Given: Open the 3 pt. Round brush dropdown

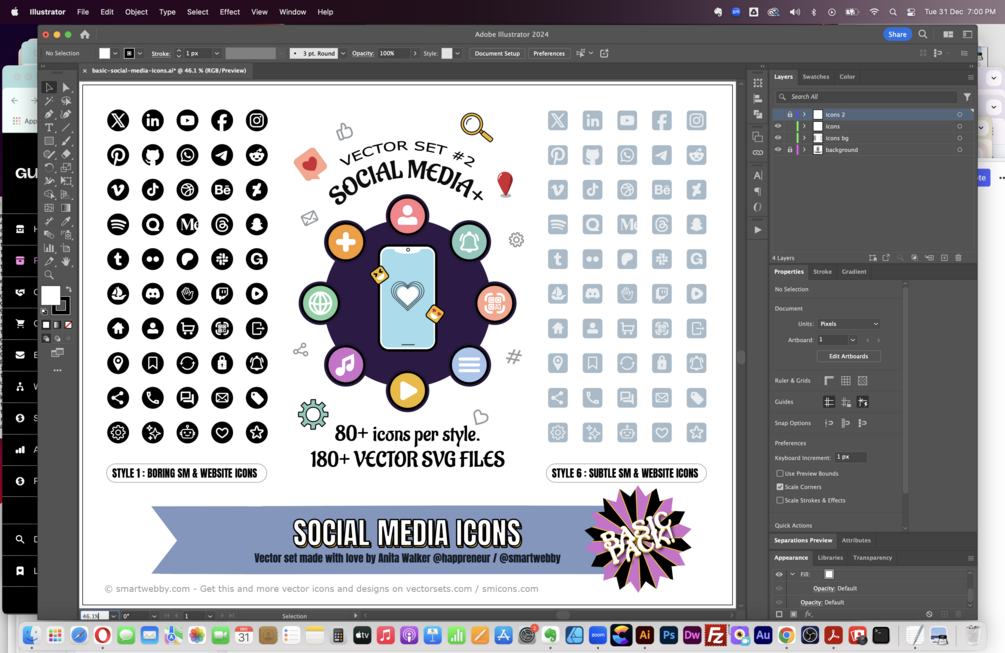Looking at the screenshot, I should coord(343,54).
